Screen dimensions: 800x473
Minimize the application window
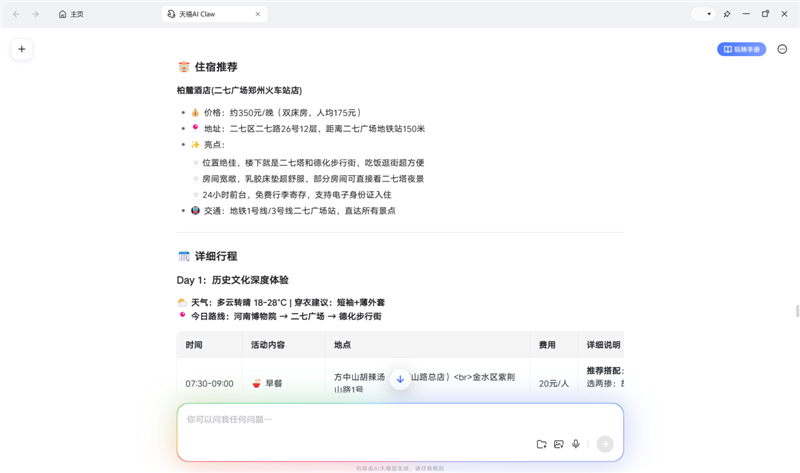pos(746,14)
